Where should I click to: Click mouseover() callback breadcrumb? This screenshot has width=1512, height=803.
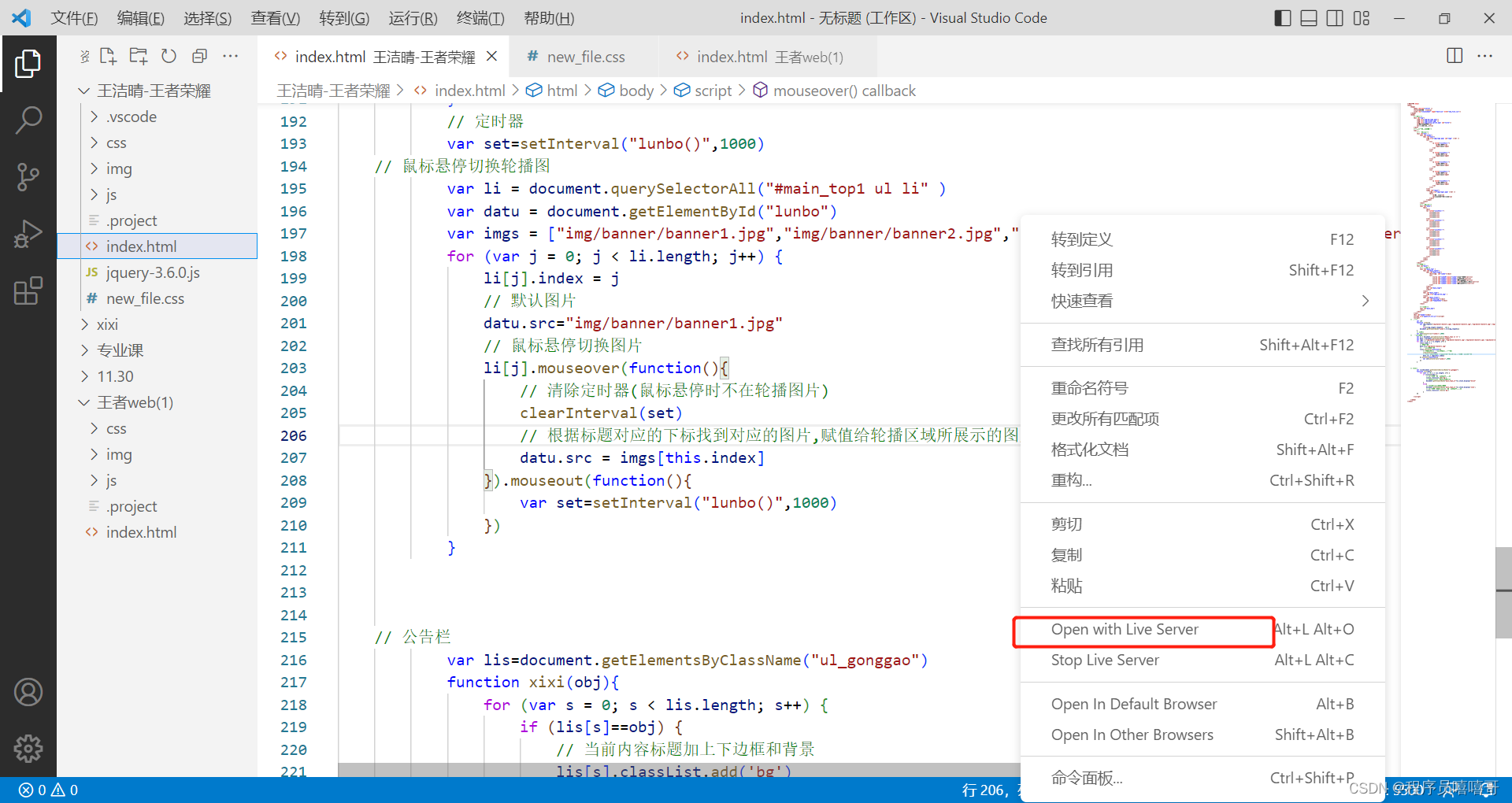(x=844, y=91)
